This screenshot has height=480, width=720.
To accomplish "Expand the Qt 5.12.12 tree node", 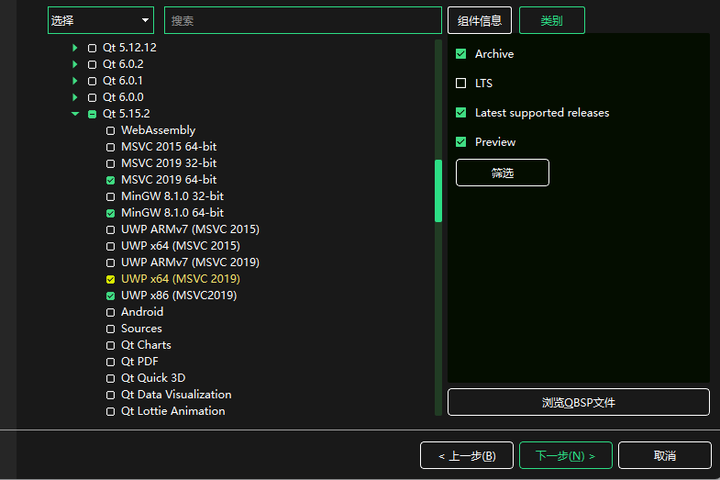I will pyautogui.click(x=74, y=48).
